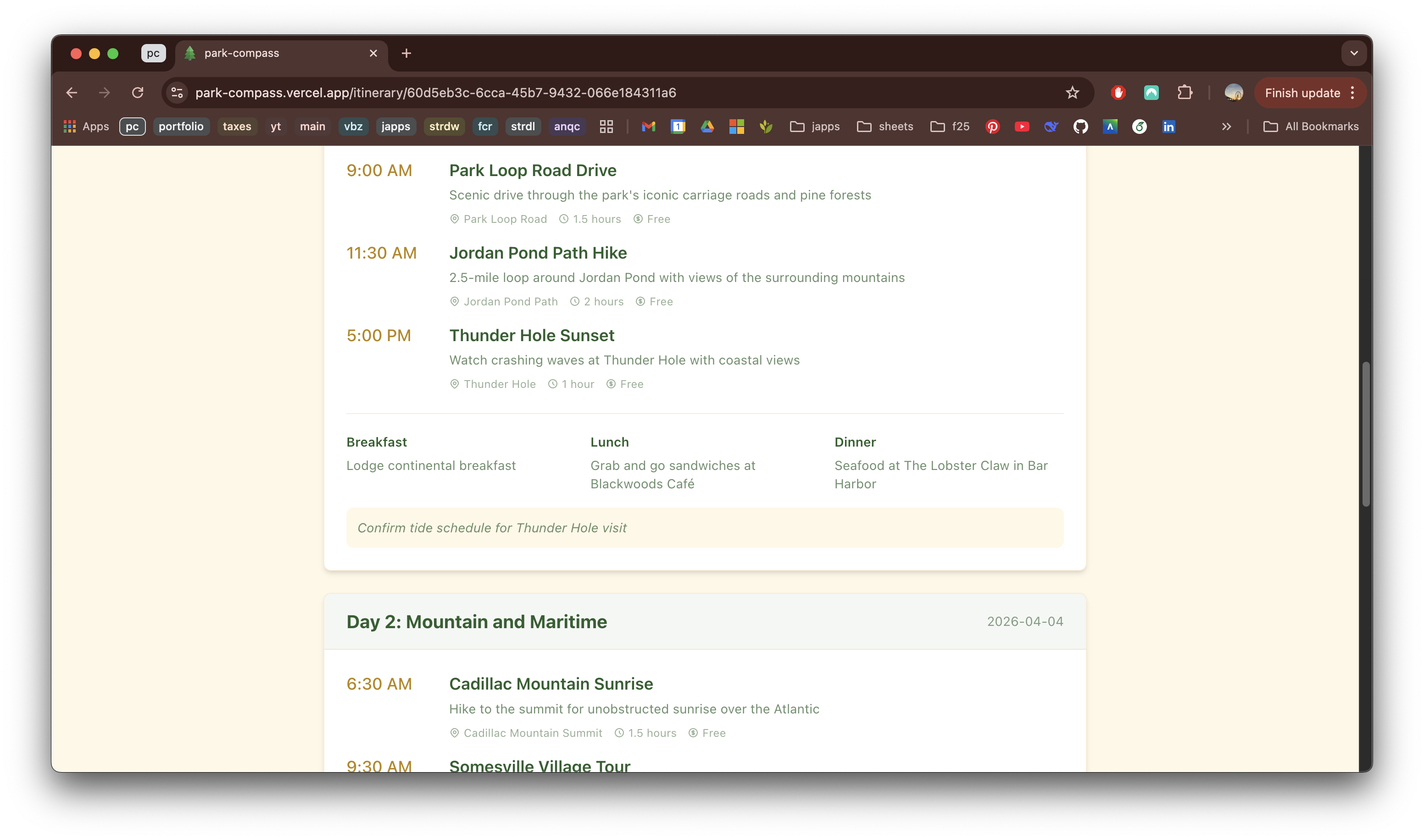This screenshot has width=1424, height=840.
Task: Open the Chrome profile avatar
Action: [1234, 93]
